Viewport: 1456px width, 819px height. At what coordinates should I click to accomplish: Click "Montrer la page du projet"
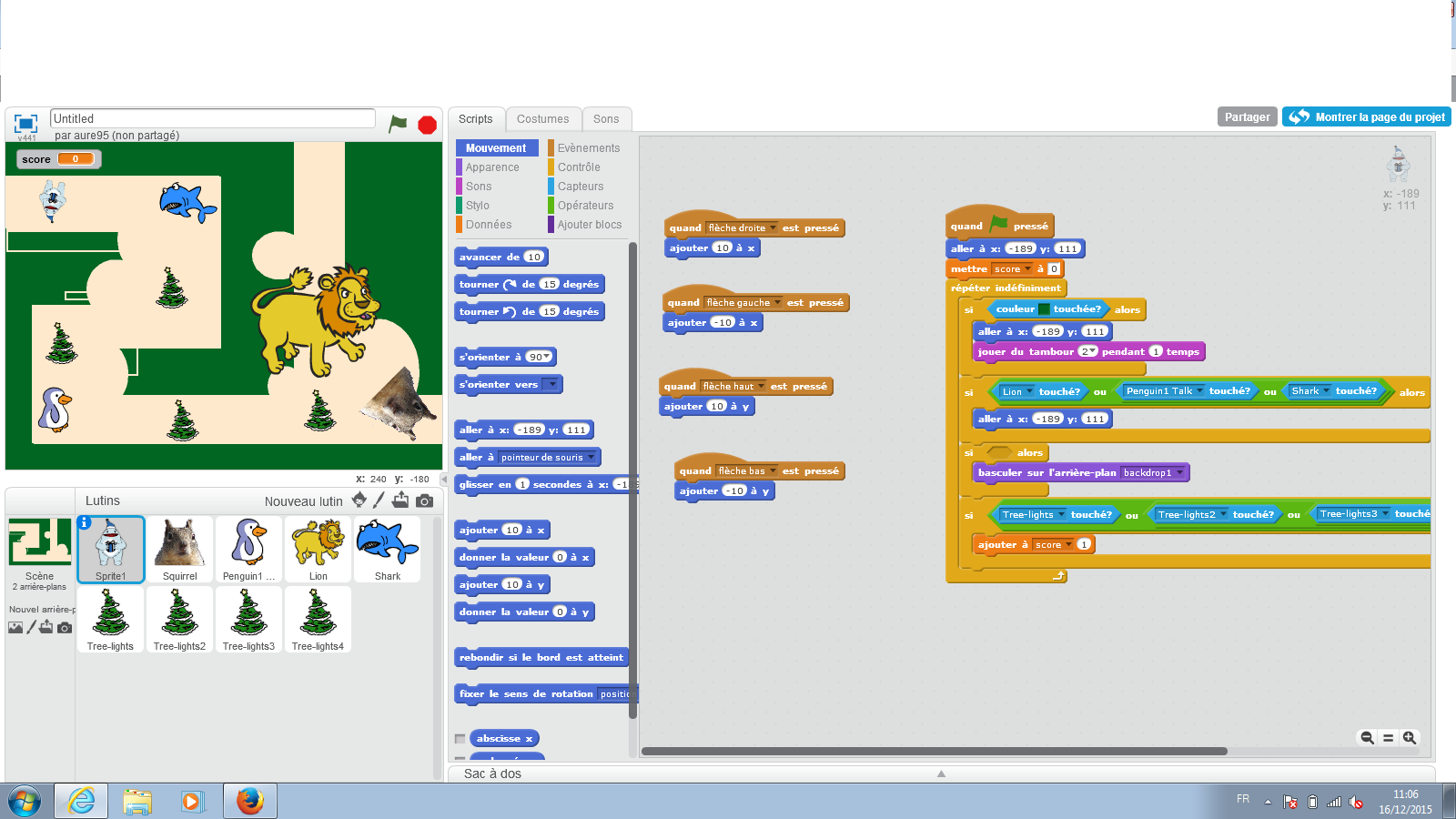1367,117
